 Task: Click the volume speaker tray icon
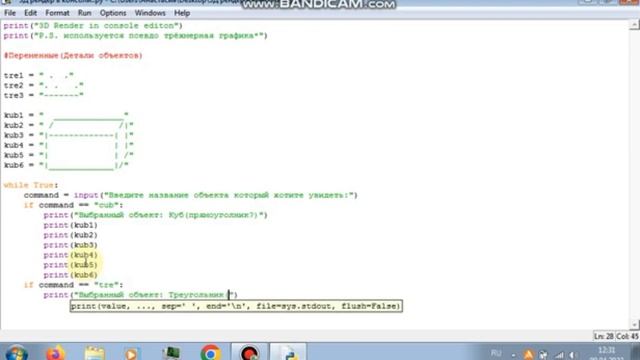tap(572, 355)
